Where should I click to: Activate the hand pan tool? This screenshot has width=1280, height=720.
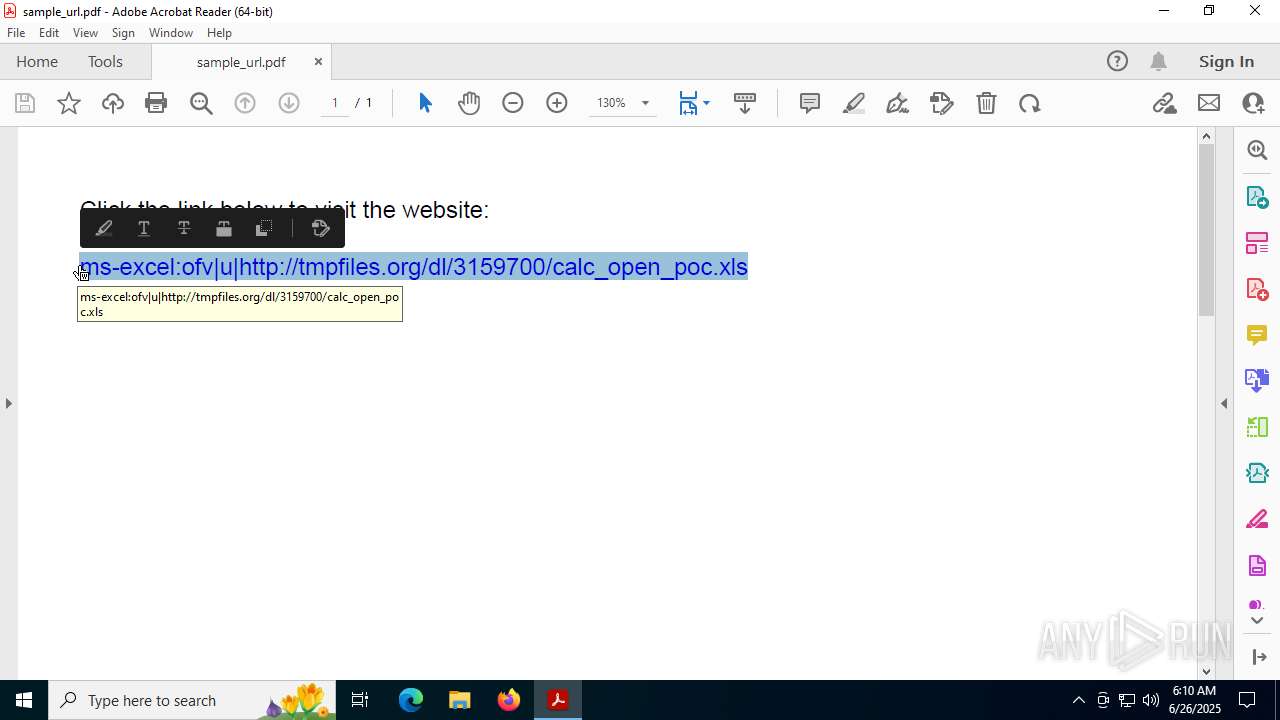pos(469,103)
